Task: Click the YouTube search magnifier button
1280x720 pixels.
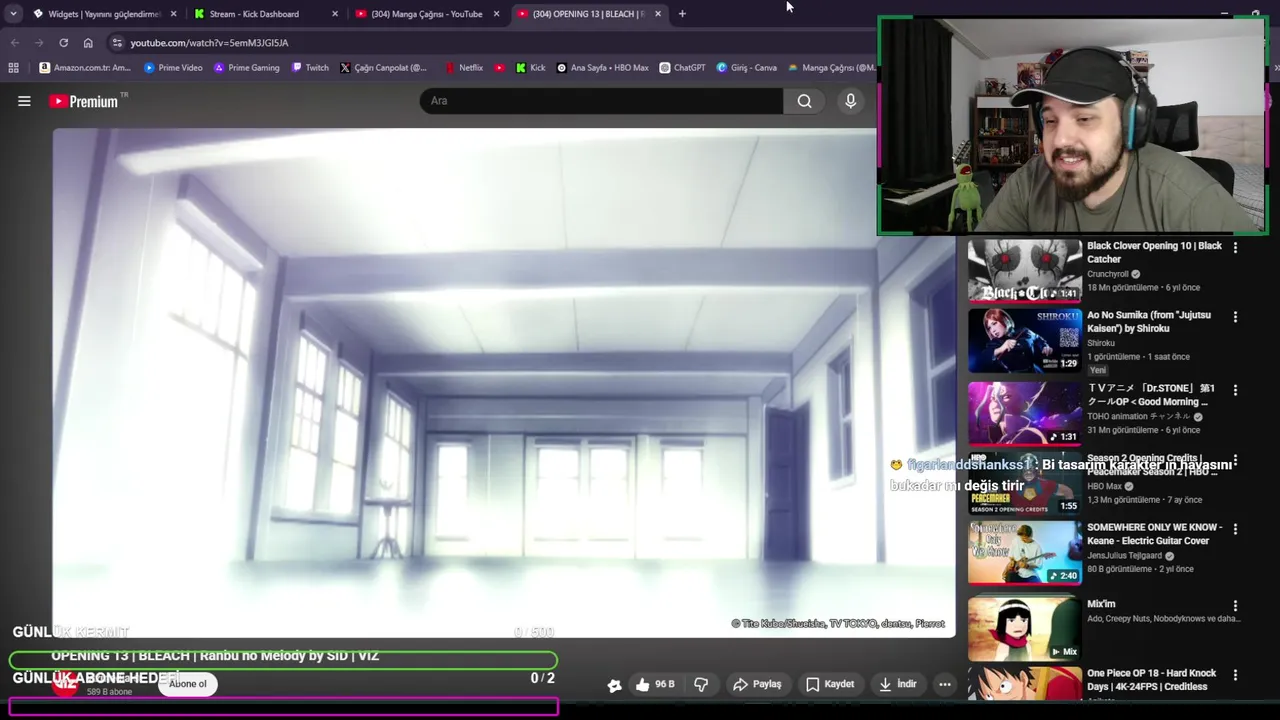Action: (804, 101)
